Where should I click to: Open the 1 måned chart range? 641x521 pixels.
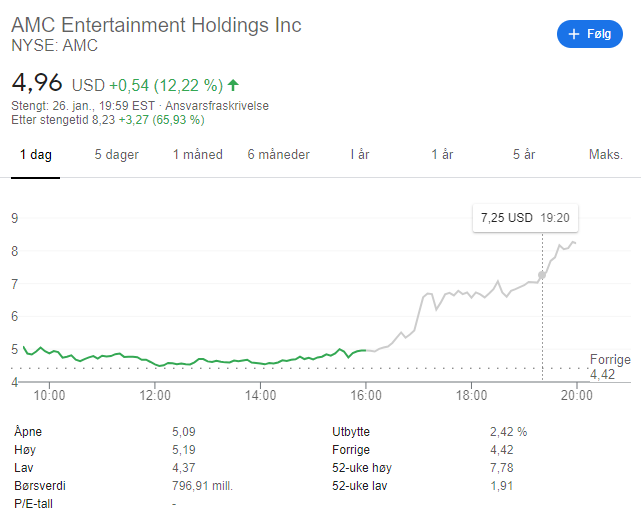197,155
